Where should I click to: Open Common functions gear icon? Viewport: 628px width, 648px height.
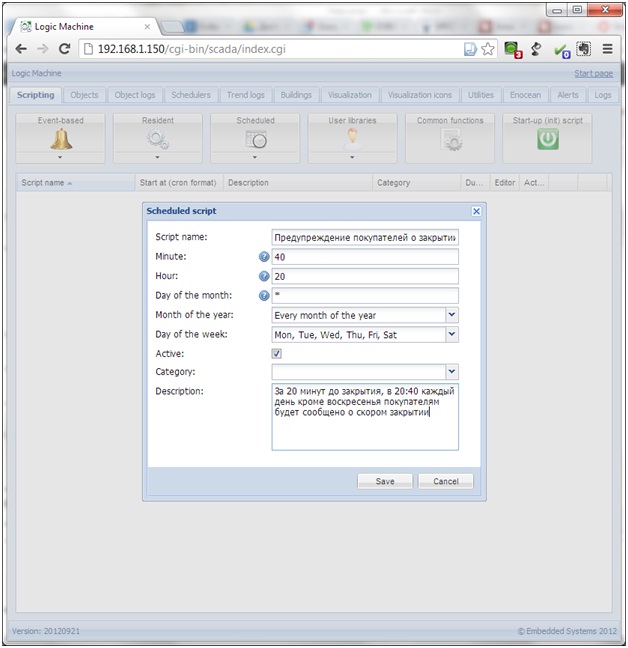tap(450, 140)
